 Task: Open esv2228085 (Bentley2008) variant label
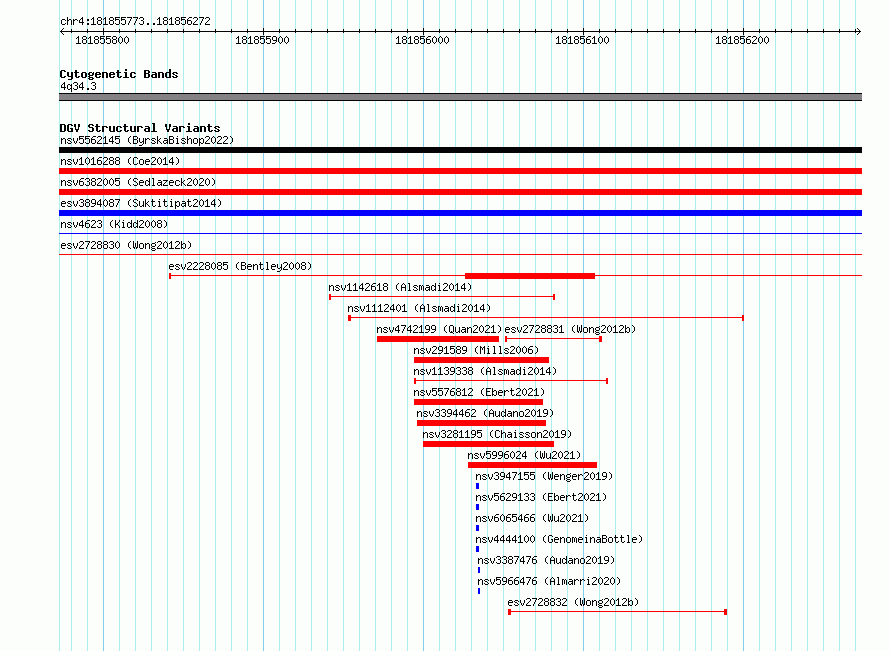pos(240,266)
